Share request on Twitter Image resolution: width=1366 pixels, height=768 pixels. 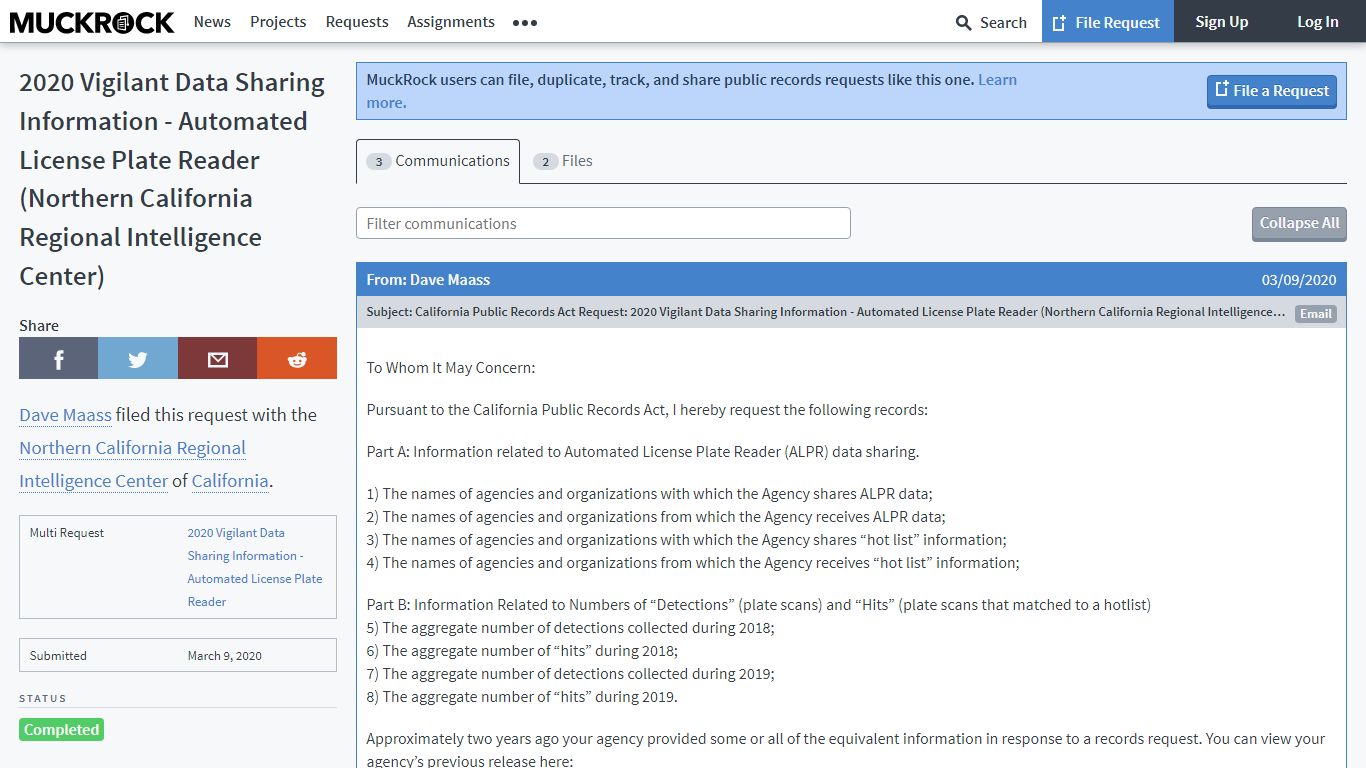(138, 358)
